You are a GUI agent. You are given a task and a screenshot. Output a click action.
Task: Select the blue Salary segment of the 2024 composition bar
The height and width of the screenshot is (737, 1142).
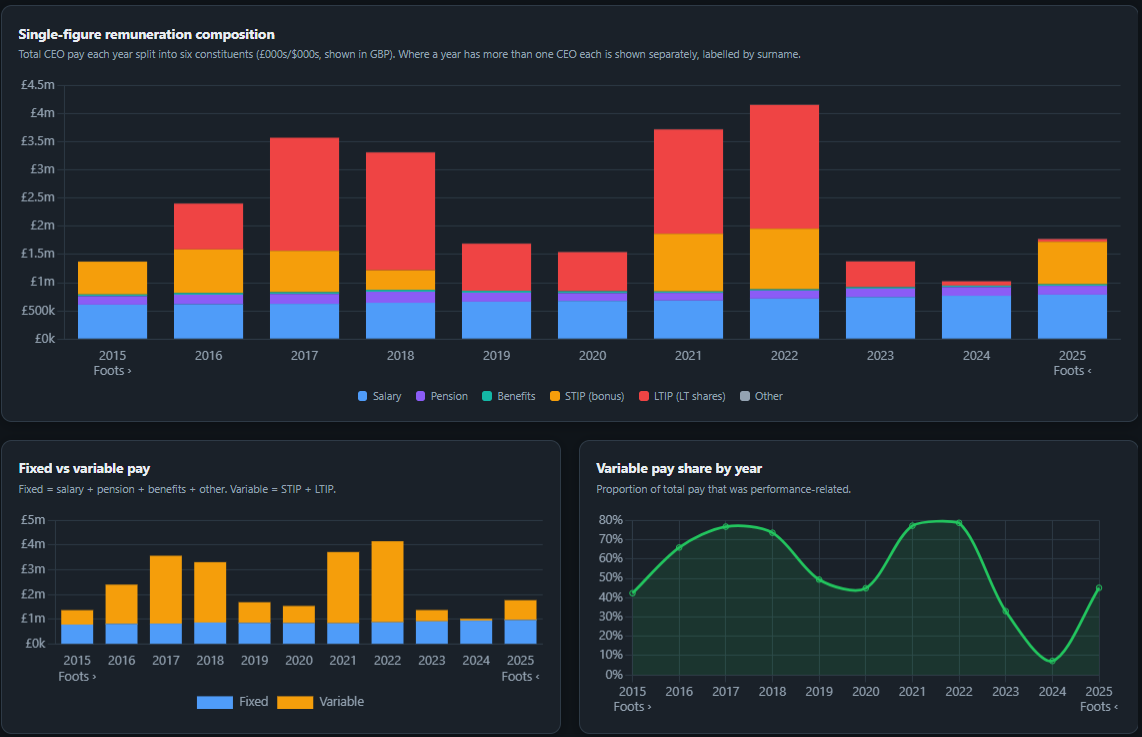click(977, 317)
